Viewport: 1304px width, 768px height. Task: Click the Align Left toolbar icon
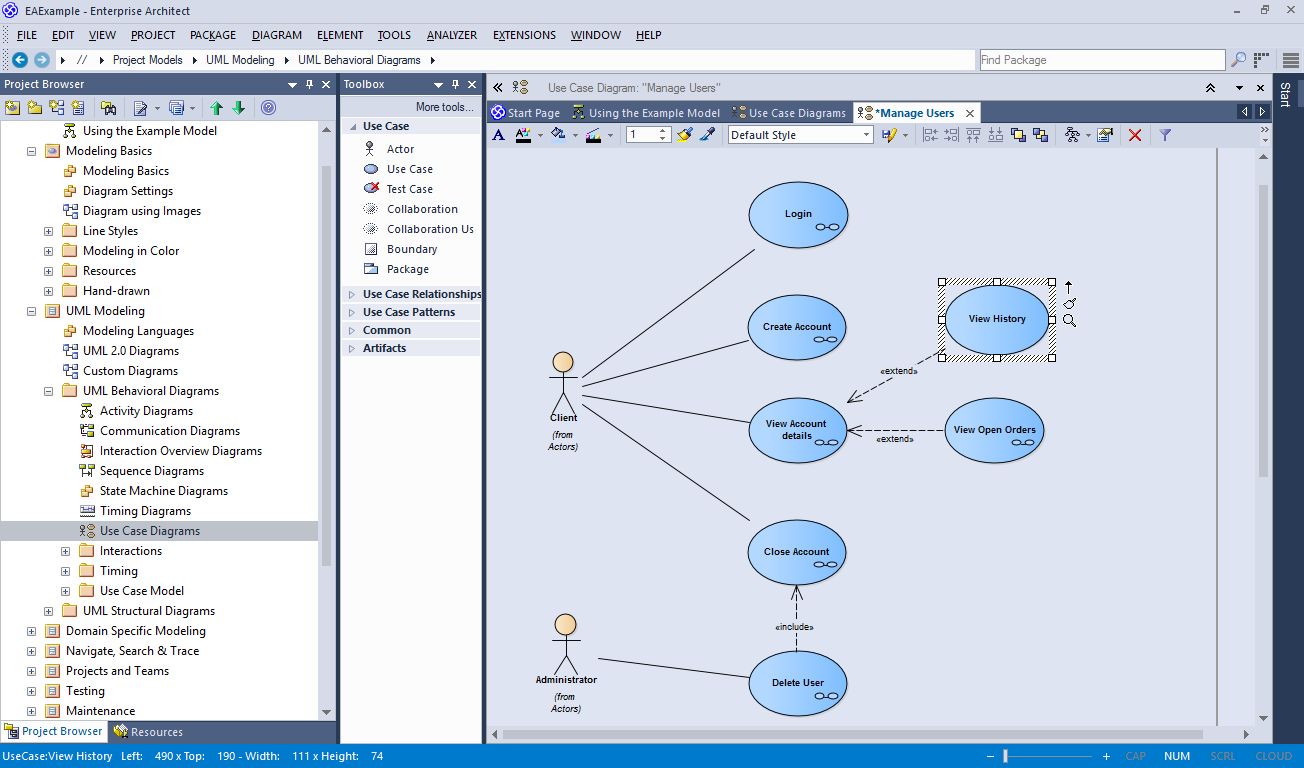(930, 135)
